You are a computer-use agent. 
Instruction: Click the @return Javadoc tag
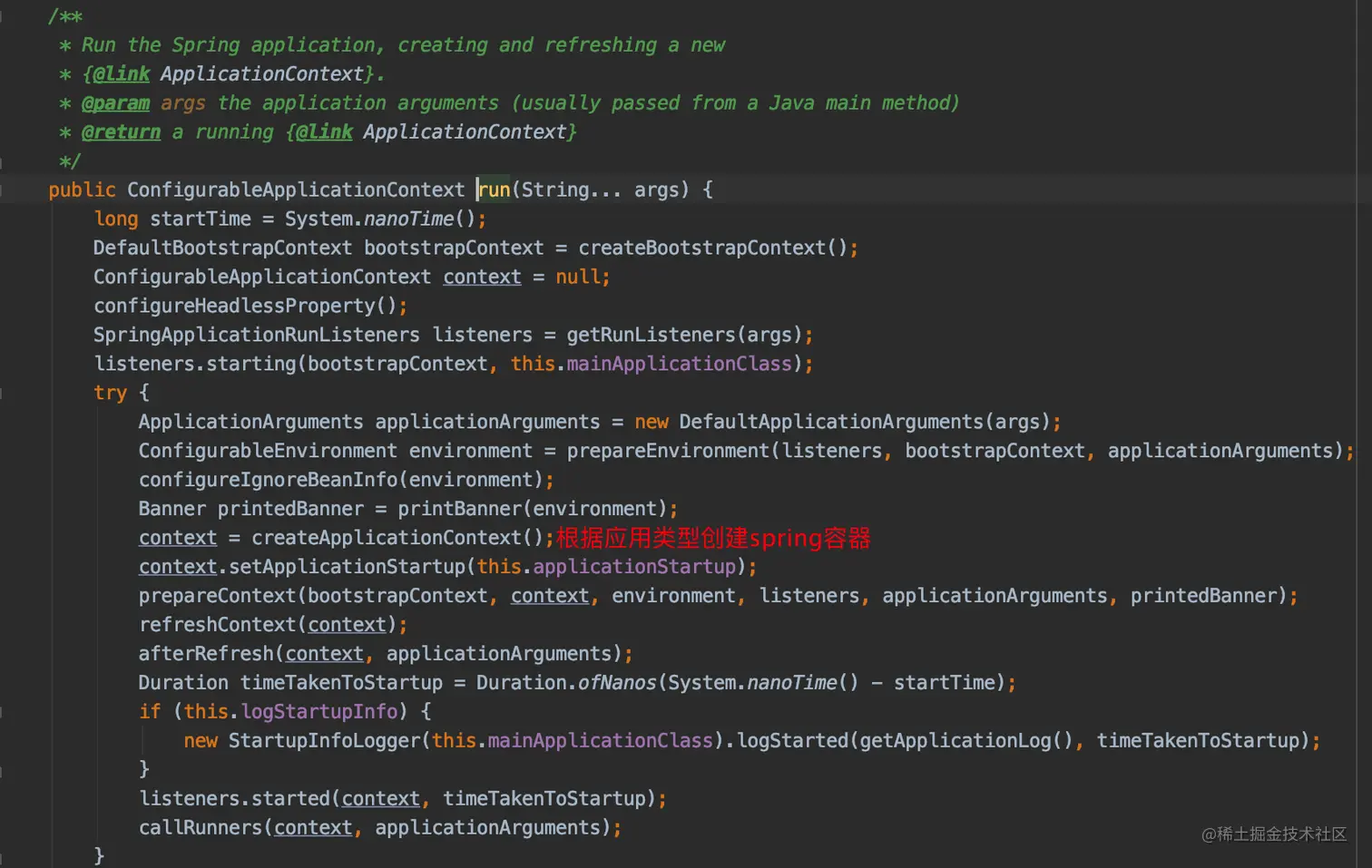point(121,132)
